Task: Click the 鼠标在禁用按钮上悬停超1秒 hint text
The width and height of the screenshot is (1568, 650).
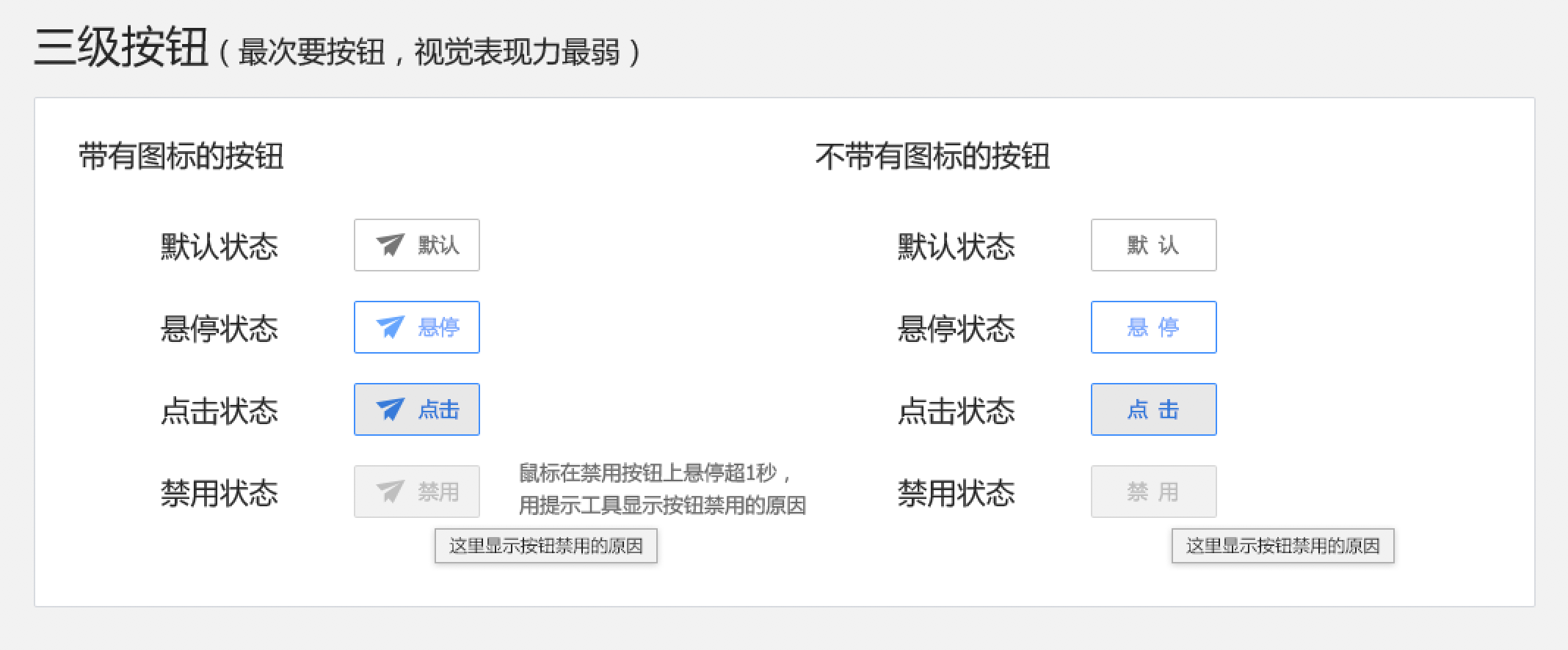Action: pos(655,474)
